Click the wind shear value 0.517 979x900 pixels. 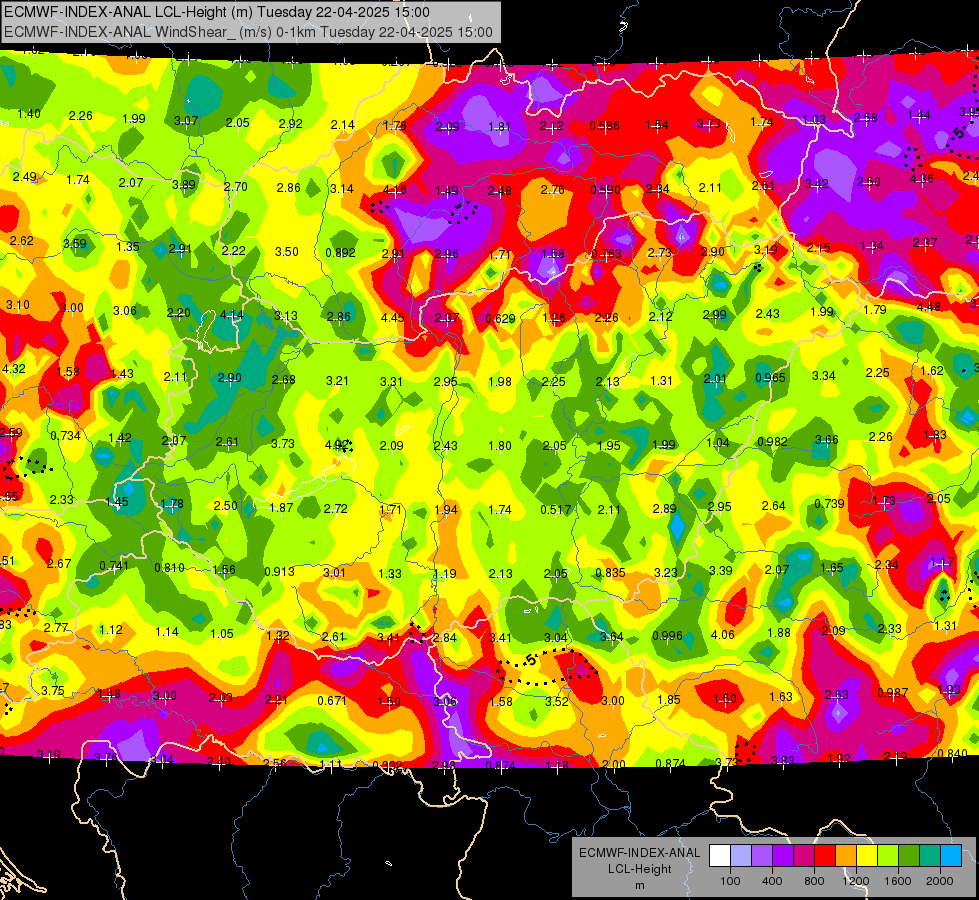point(556,510)
